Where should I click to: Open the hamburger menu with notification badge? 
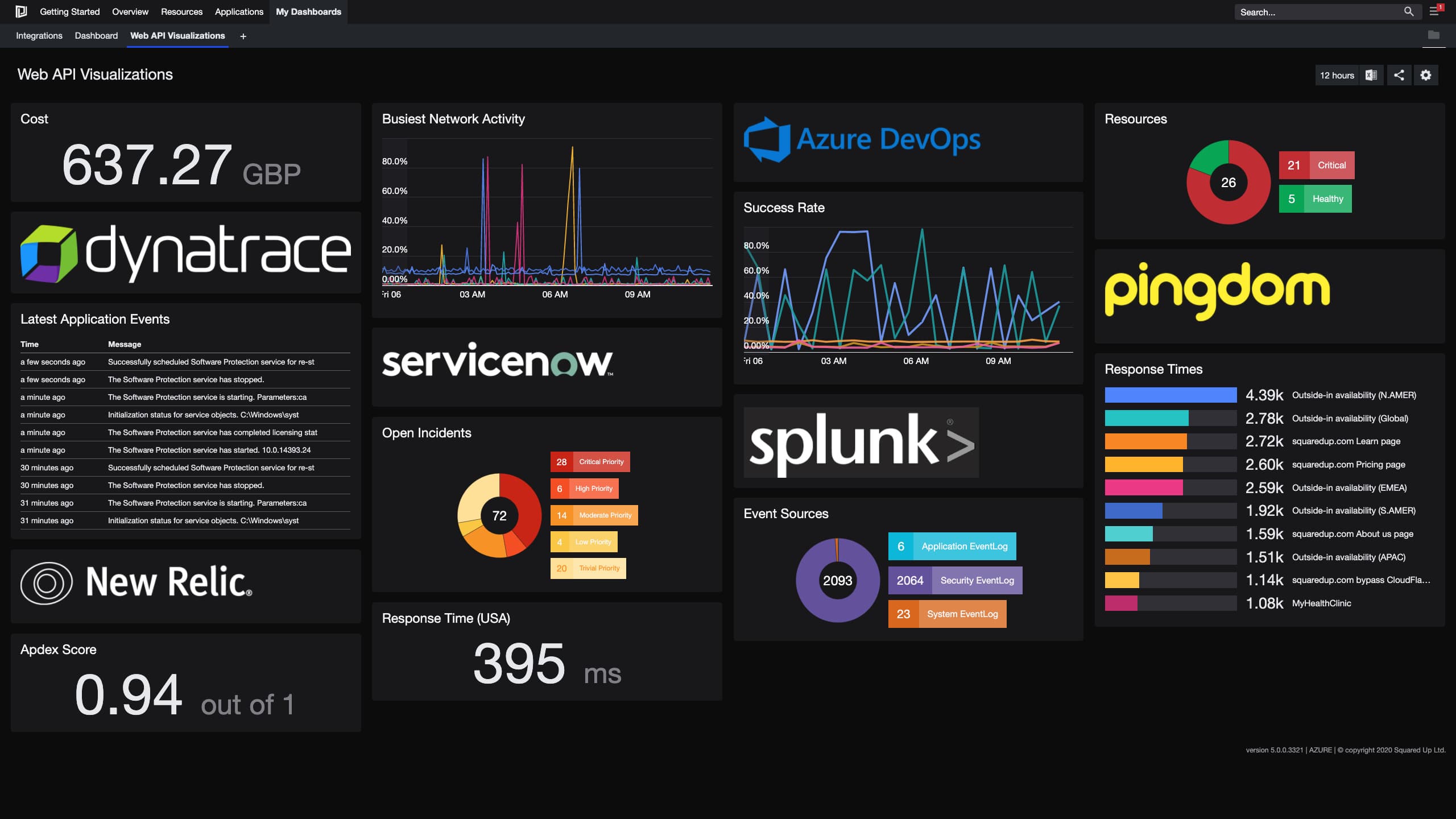1434,11
